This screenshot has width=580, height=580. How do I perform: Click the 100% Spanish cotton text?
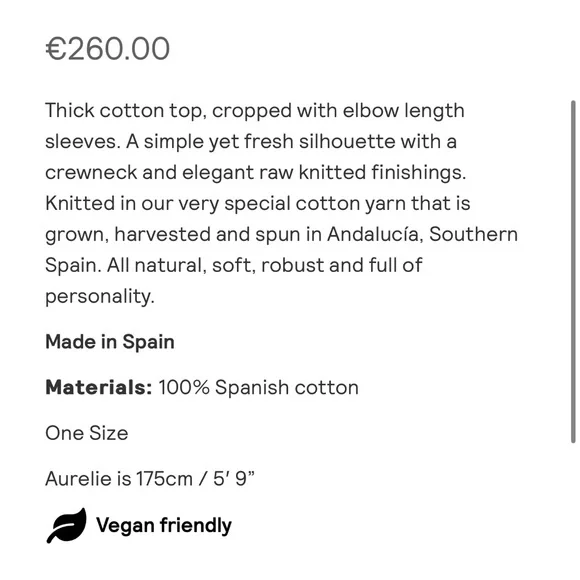(259, 387)
